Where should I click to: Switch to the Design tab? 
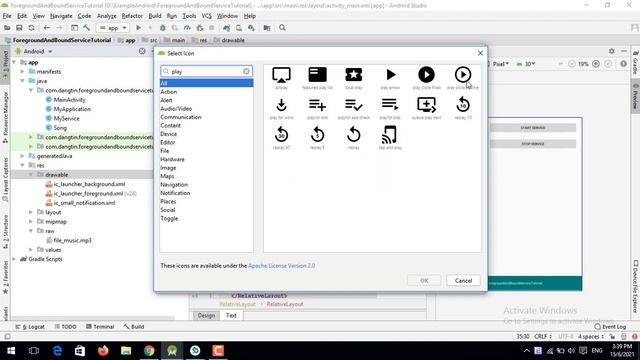pyautogui.click(x=206, y=316)
